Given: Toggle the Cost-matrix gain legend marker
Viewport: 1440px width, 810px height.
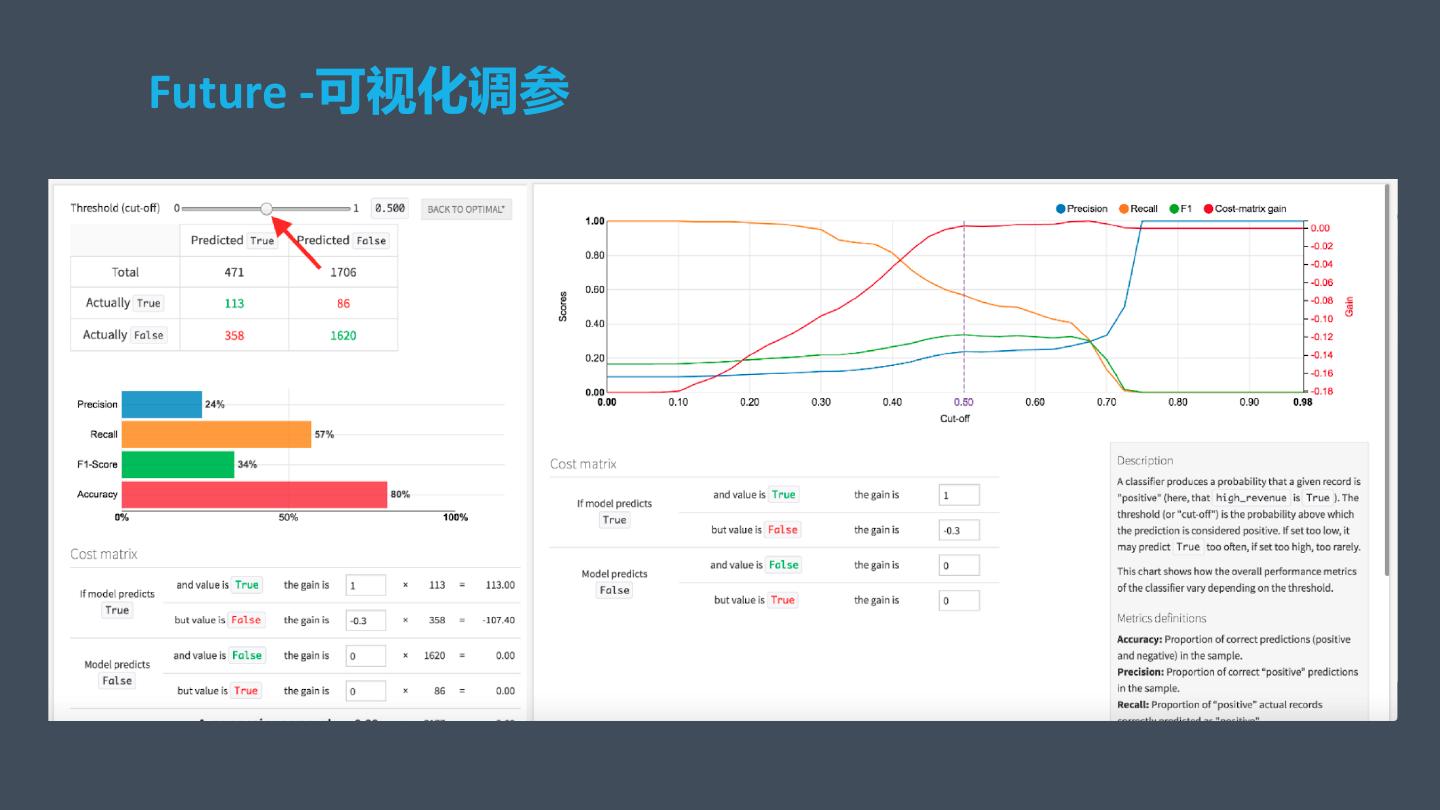Looking at the screenshot, I should click(x=1208, y=209).
